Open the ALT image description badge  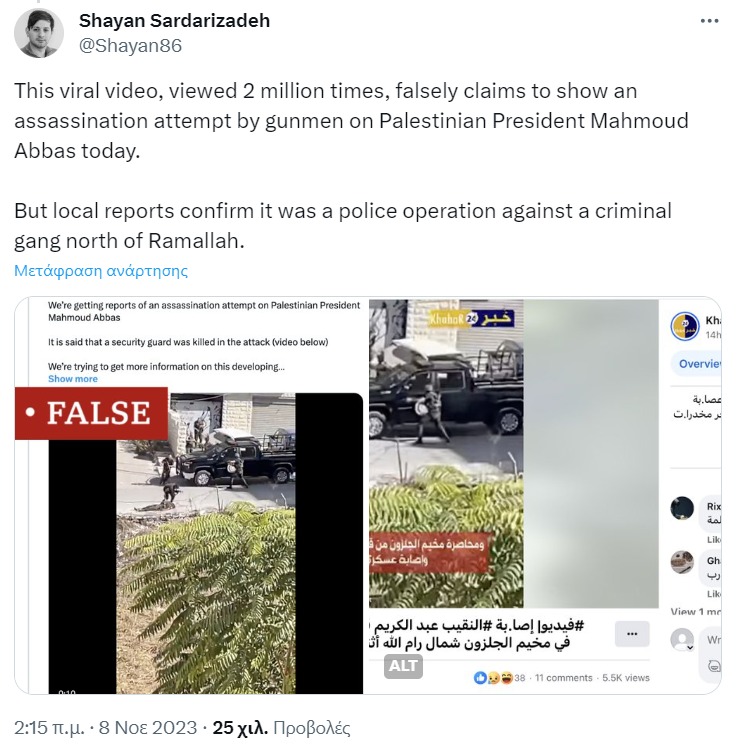point(403,666)
